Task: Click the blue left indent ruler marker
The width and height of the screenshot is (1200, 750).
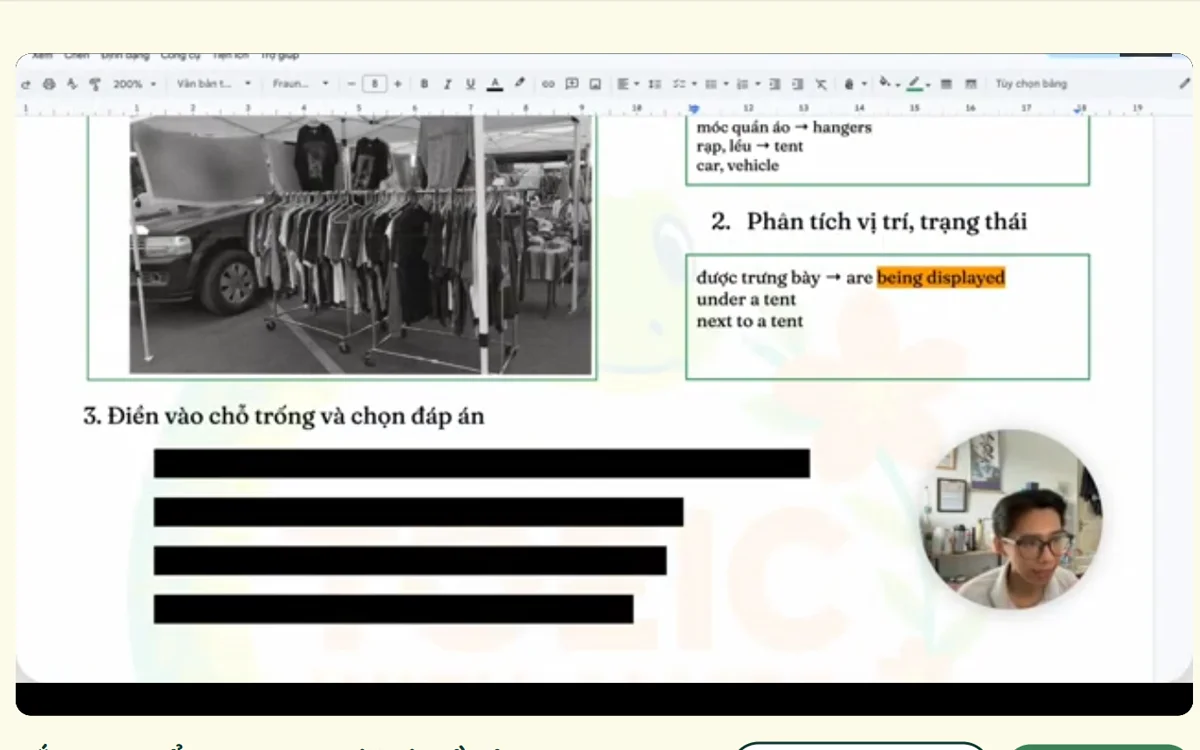Action: click(x=694, y=108)
